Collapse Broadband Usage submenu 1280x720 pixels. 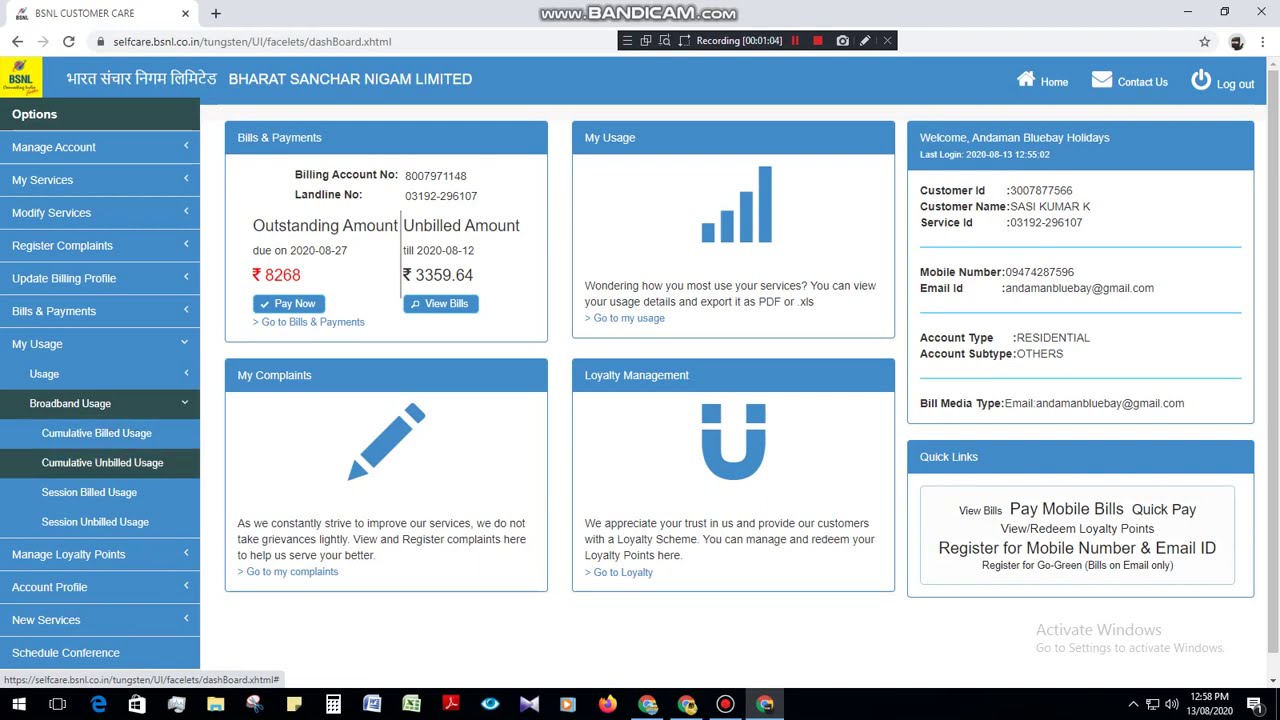point(100,403)
